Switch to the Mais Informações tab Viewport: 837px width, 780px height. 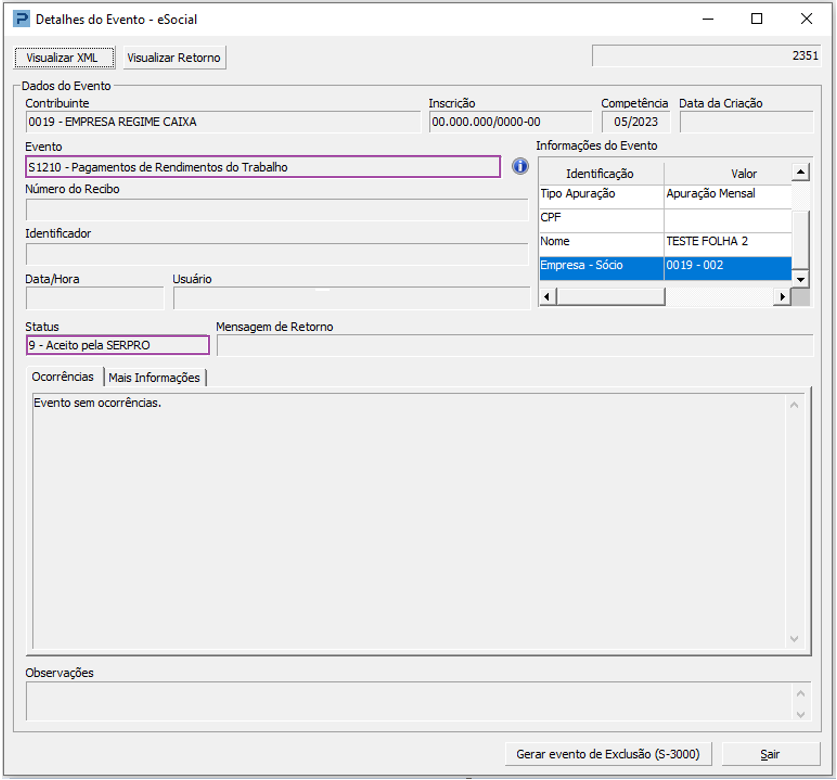[154, 377]
